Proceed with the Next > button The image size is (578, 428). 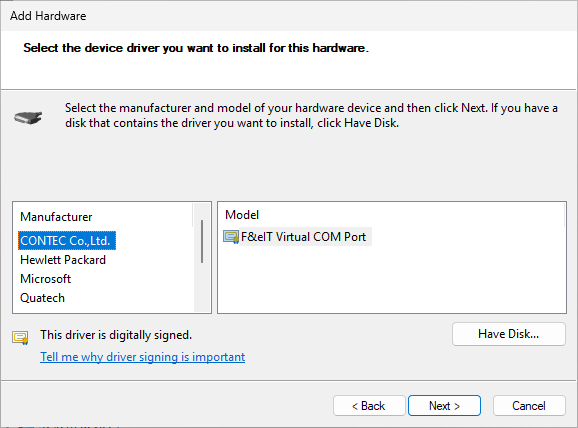click(x=444, y=406)
